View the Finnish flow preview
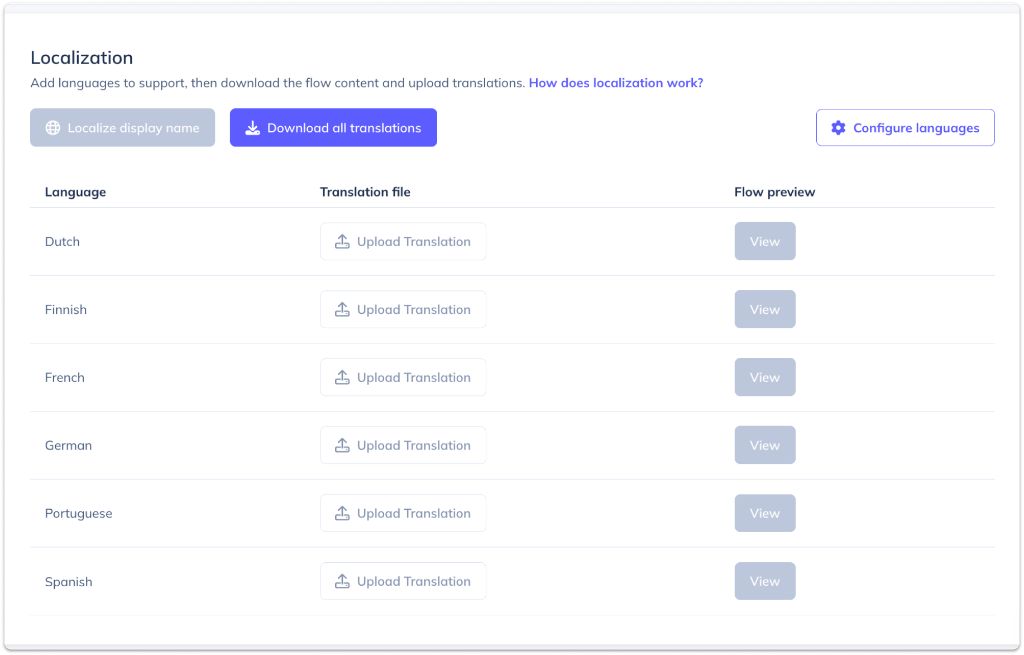Screen dimensions: 1024x655 click(764, 310)
